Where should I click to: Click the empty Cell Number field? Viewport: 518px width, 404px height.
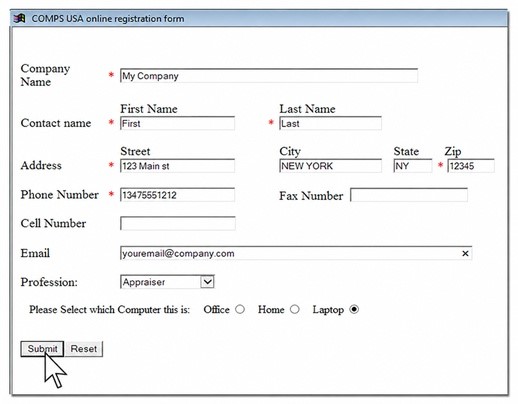pos(178,224)
